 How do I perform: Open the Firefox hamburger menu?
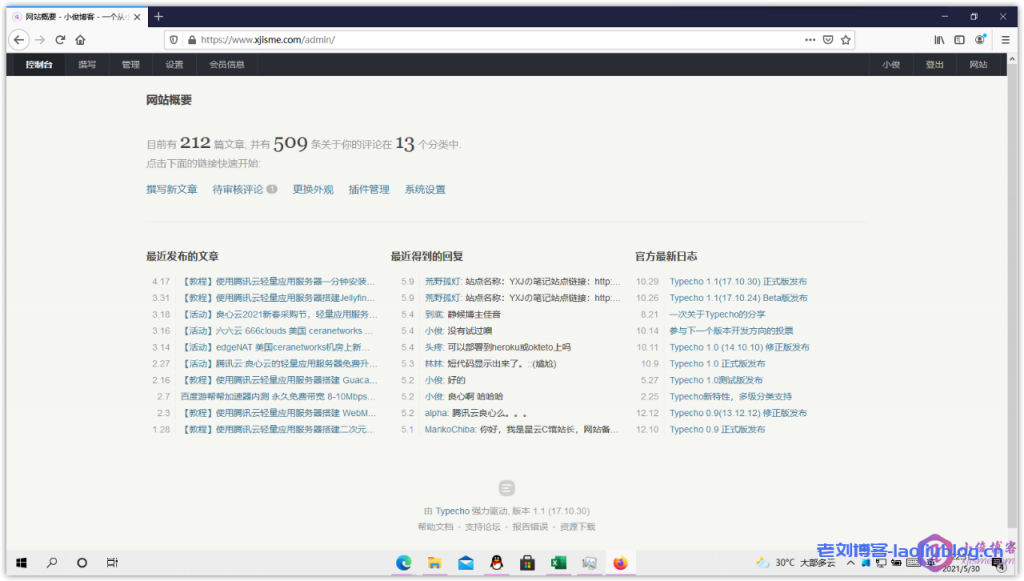pos(1004,40)
